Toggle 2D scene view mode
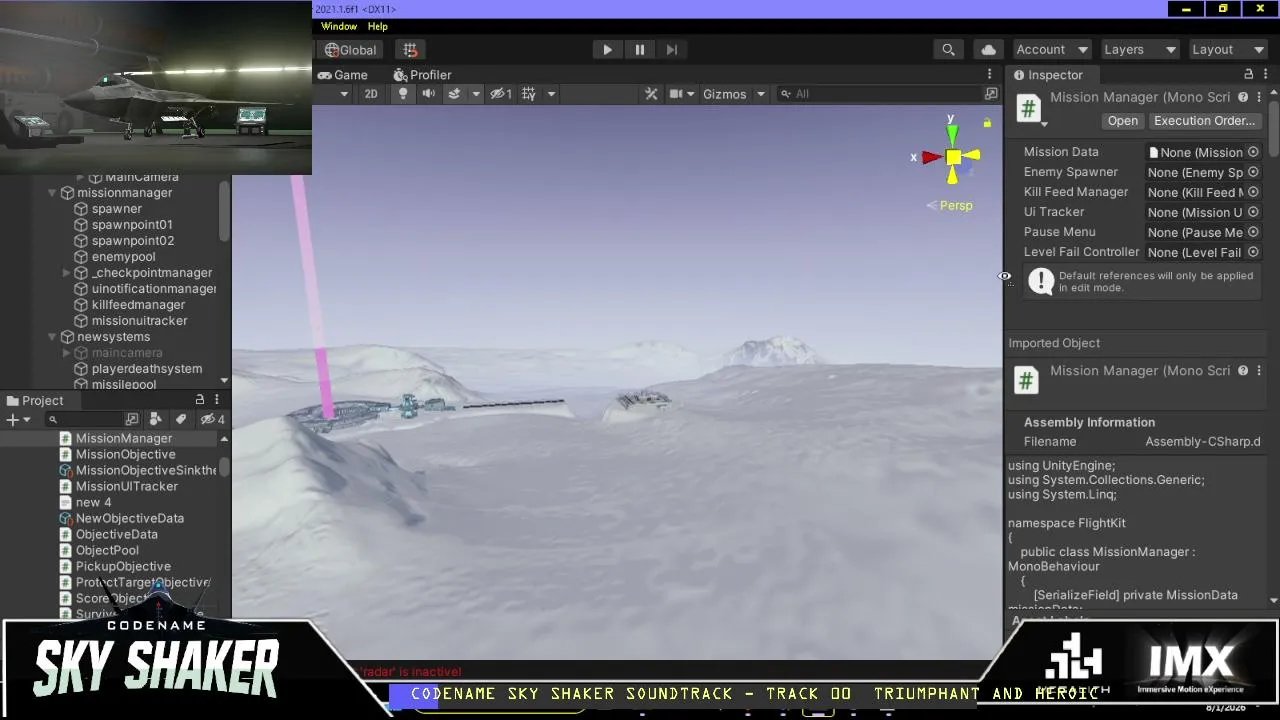This screenshot has width=1280, height=720. coord(371,94)
